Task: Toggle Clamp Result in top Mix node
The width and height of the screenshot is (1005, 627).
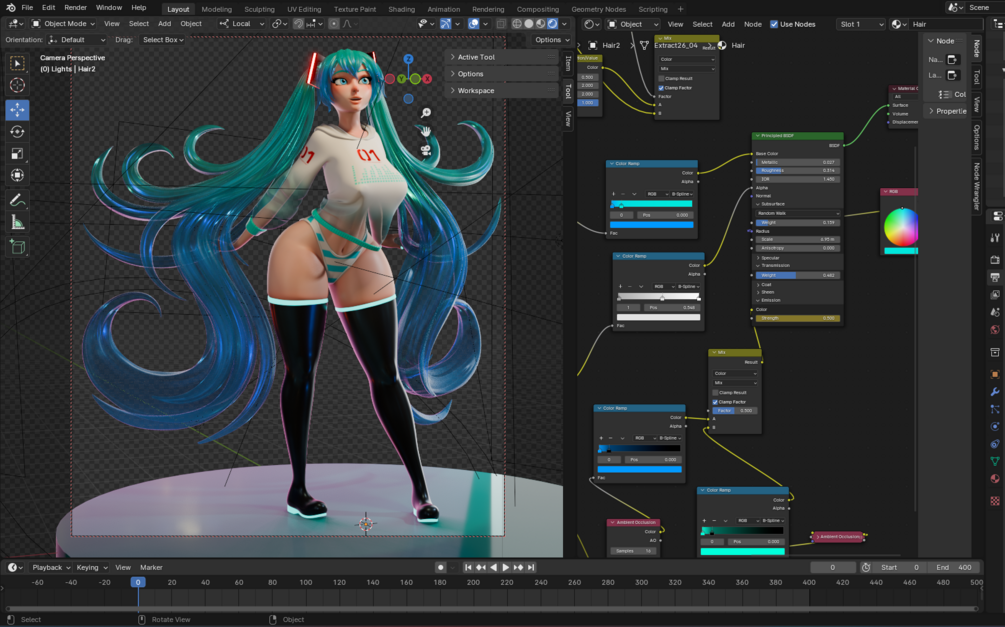Action: click(661, 78)
